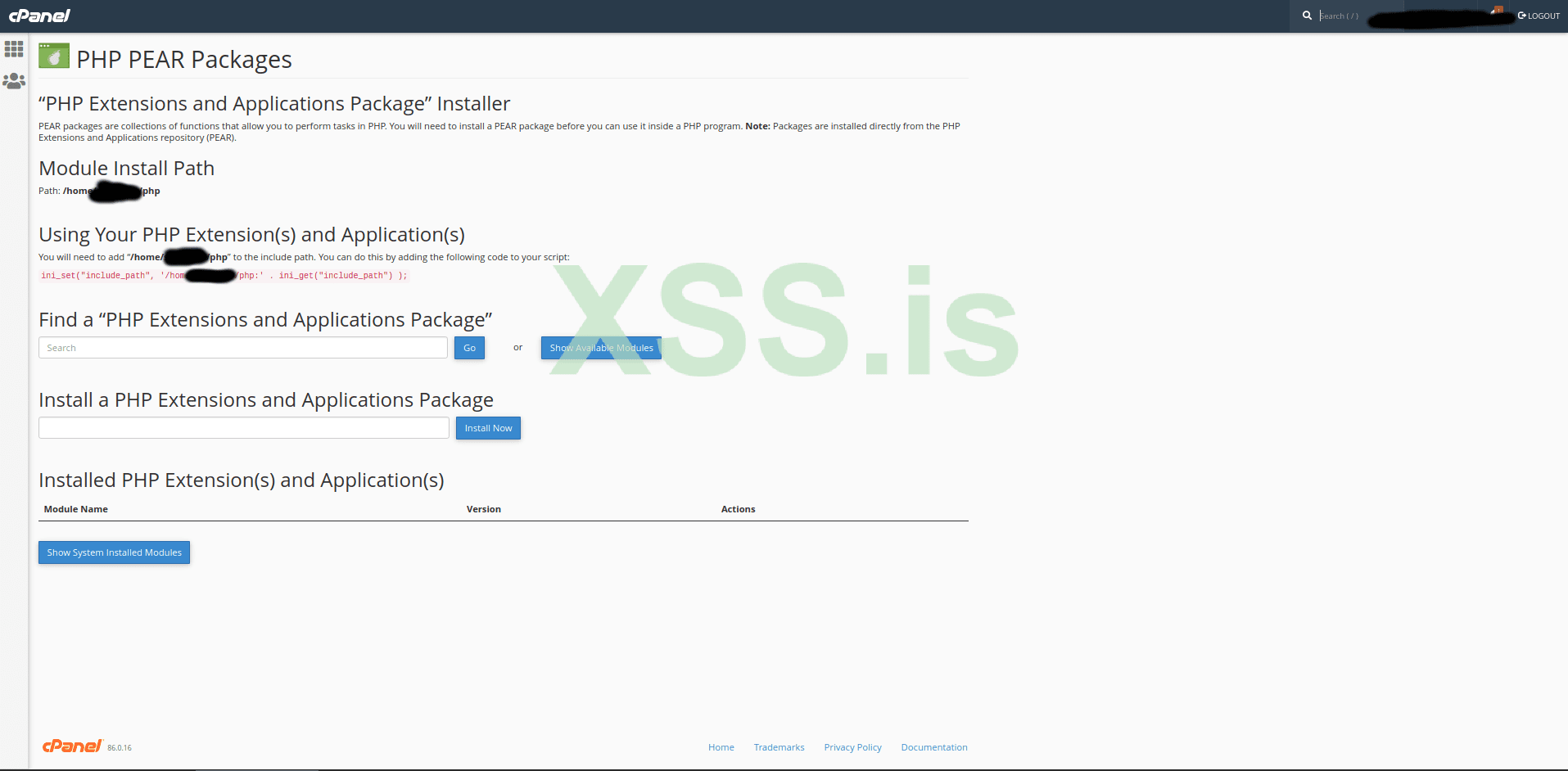Focus the top bar search field
The width and height of the screenshot is (1568, 771).
pyautogui.click(x=1343, y=16)
